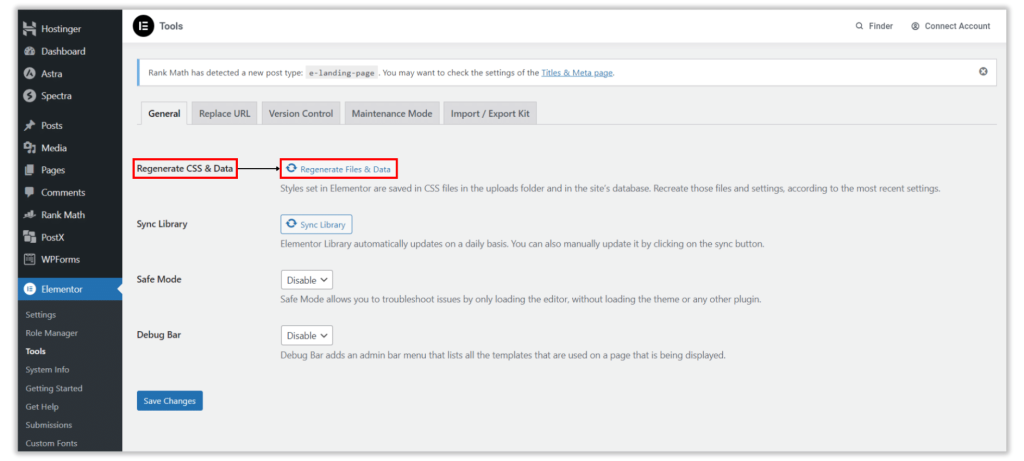Image resolution: width=1024 pixels, height=461 pixels.
Task: Open Comments menu label
Action: coord(63,193)
